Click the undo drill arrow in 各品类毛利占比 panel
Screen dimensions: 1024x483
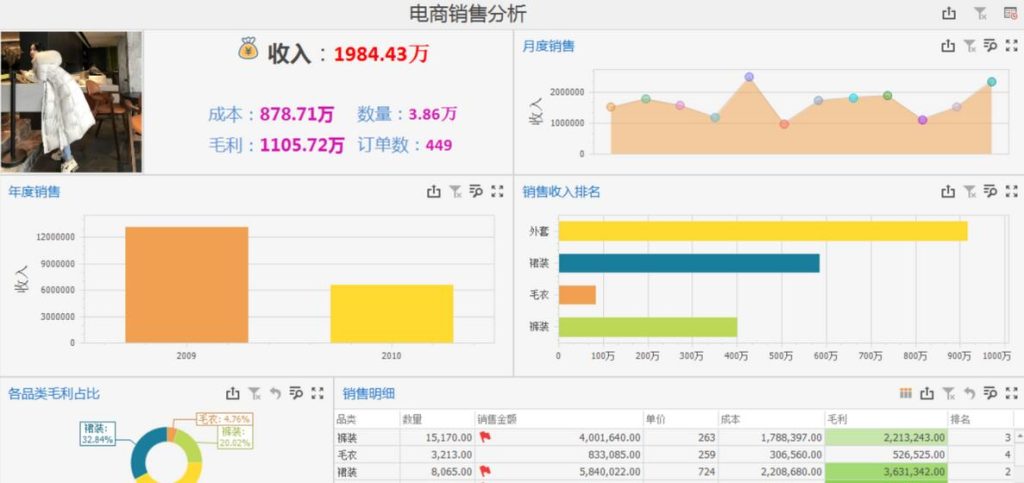276,393
